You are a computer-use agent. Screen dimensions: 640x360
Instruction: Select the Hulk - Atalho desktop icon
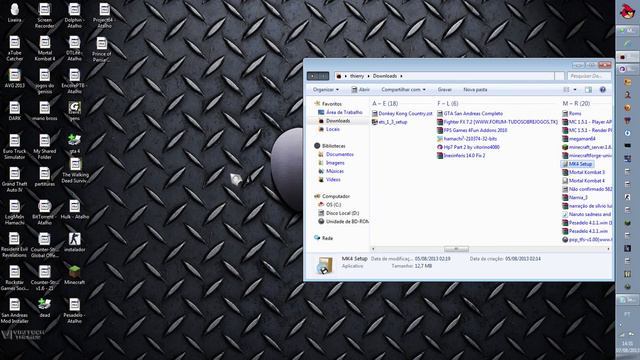tap(74, 210)
